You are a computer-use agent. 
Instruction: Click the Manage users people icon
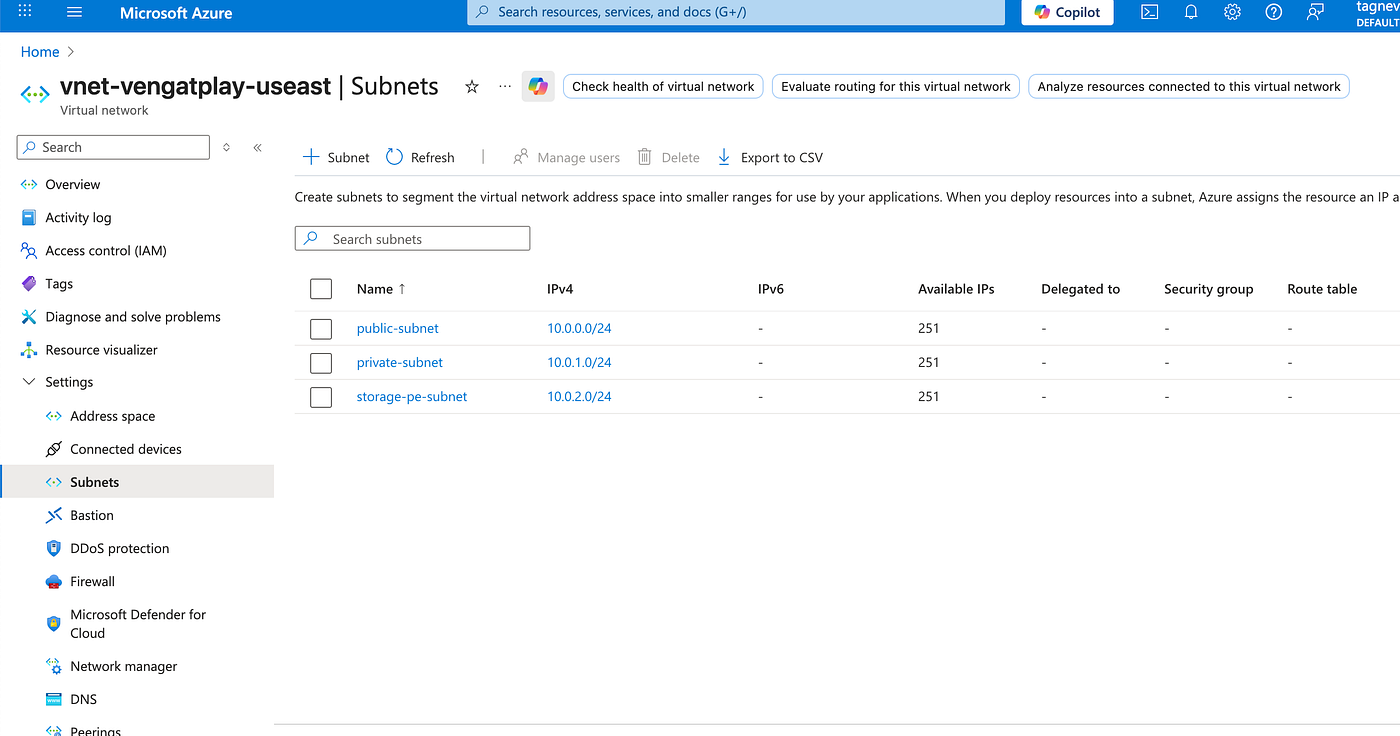click(x=520, y=157)
